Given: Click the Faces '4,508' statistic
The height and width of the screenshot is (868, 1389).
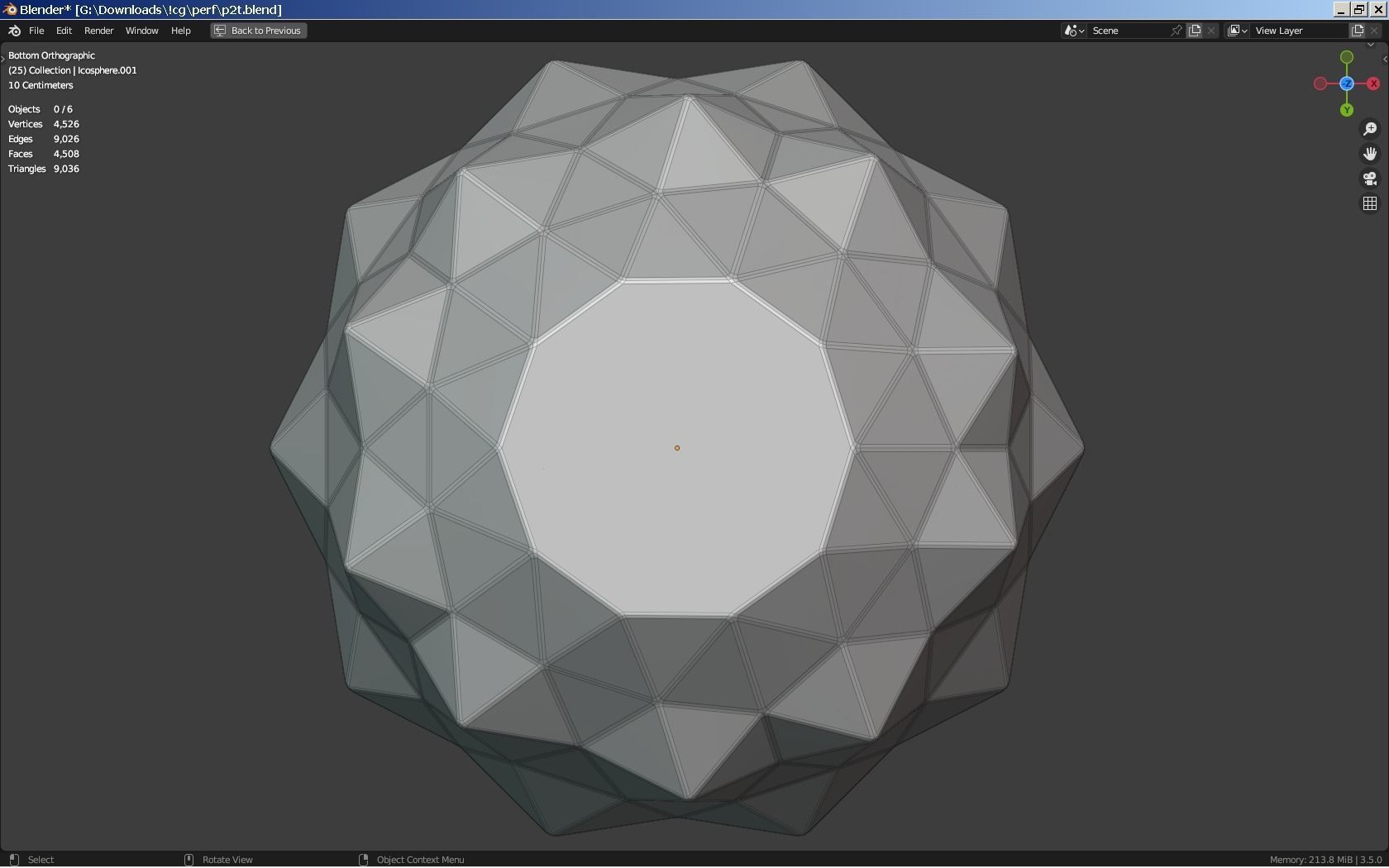Looking at the screenshot, I should [66, 154].
